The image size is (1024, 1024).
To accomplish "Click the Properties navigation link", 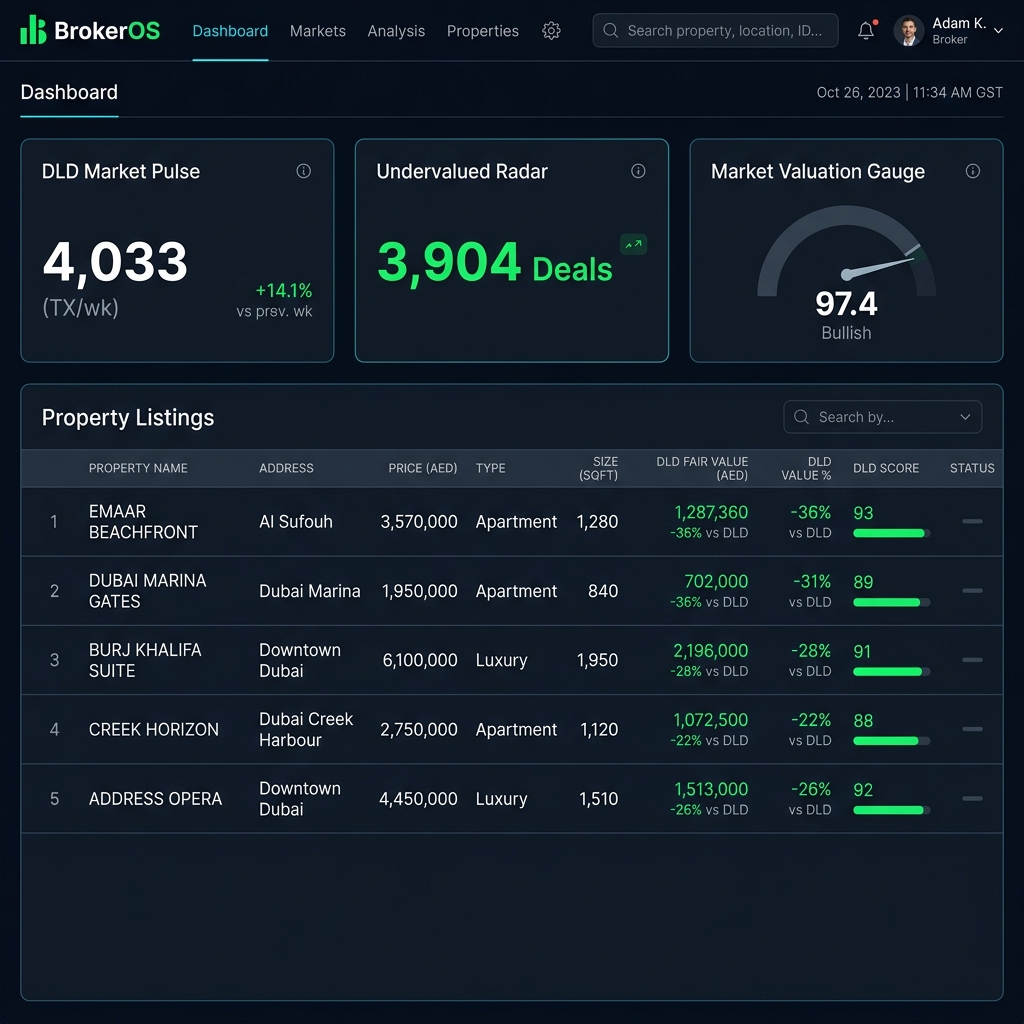I will coord(483,31).
